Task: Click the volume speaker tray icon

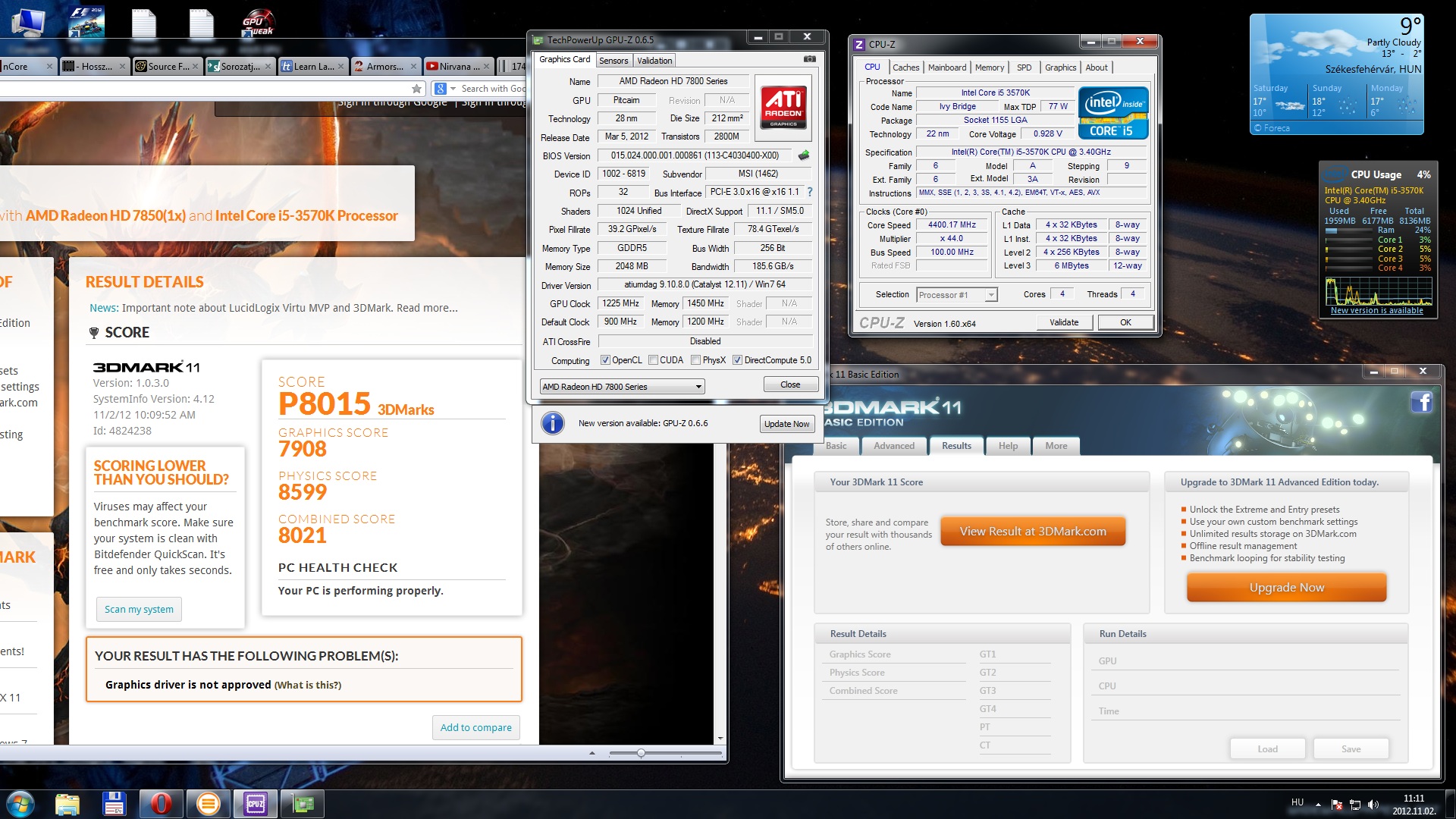Action: (1373, 805)
